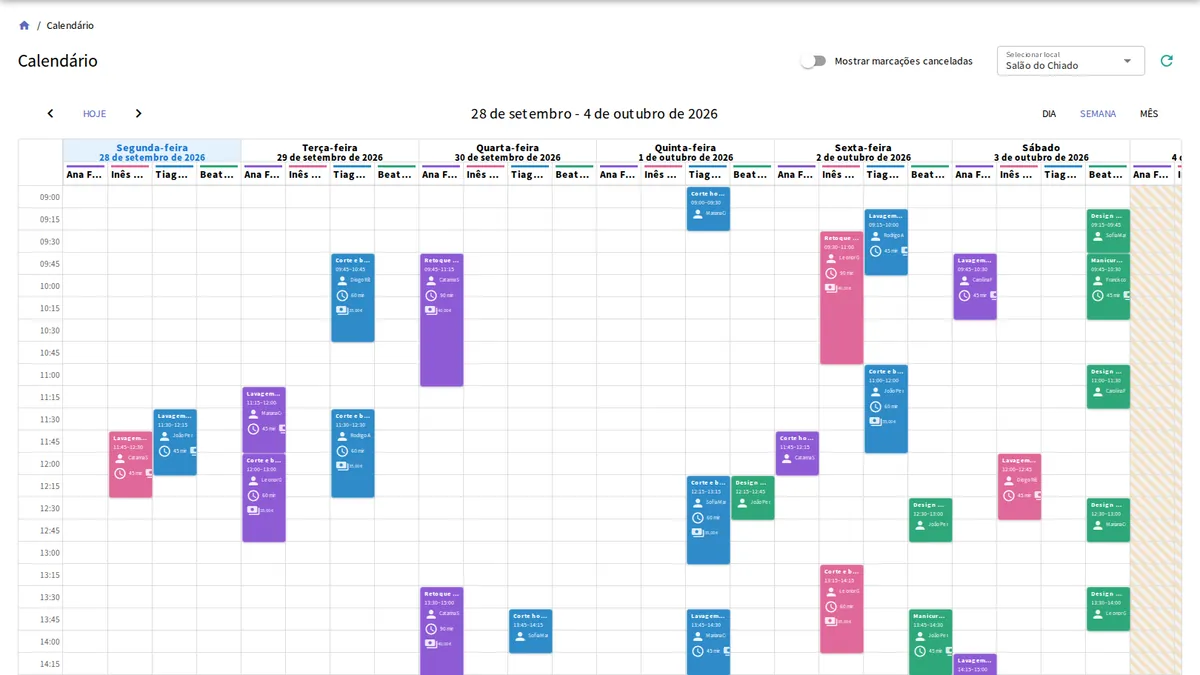Click clock icon in Wednesday 13:30 Retoque appointment
The height and width of the screenshot is (675, 1200).
coord(431,629)
